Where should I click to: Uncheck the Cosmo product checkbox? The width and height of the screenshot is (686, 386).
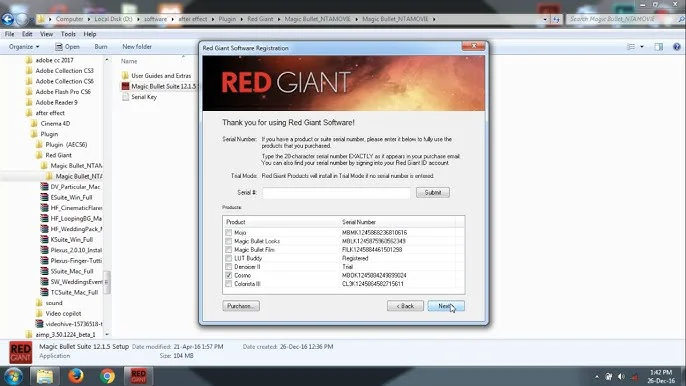pos(228,275)
